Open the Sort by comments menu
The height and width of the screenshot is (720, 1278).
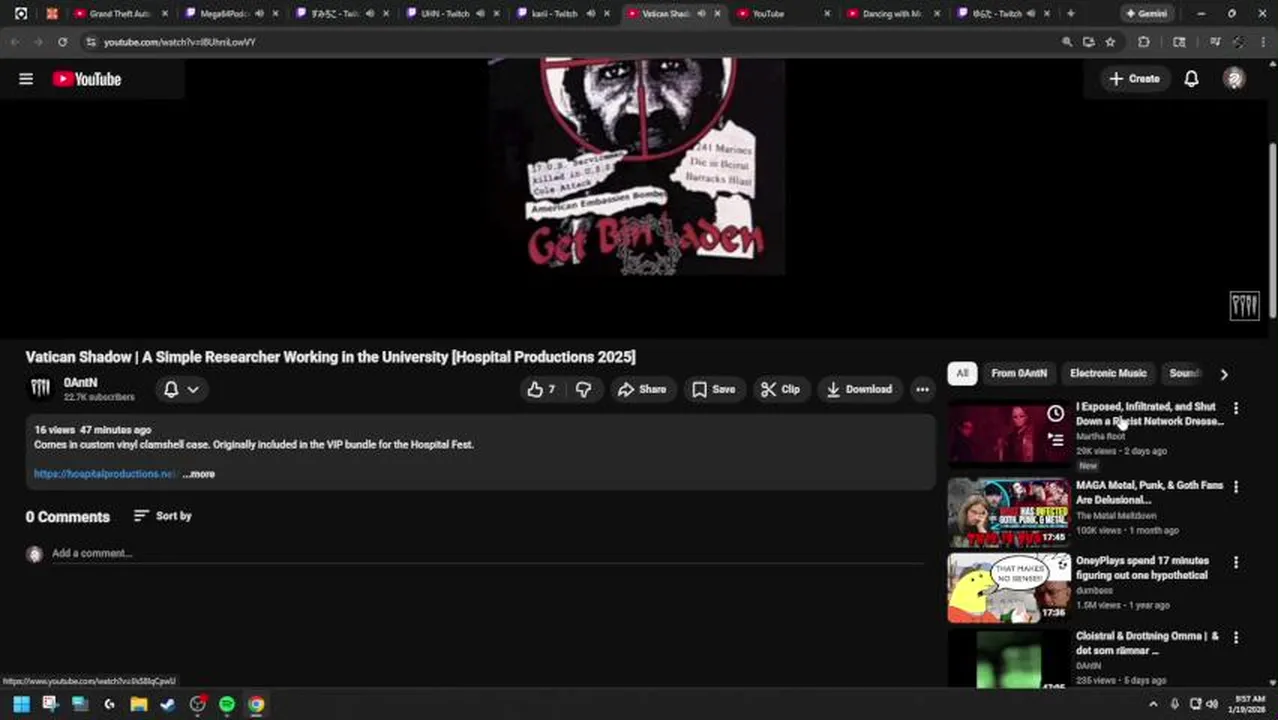tap(162, 516)
